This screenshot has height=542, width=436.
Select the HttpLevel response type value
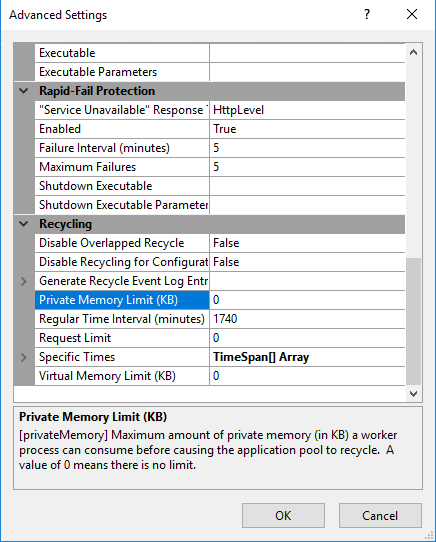(307, 110)
